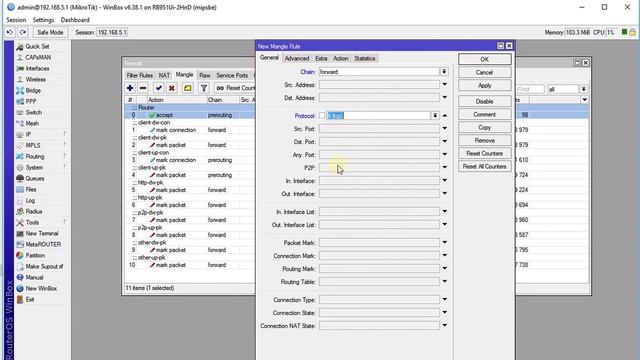This screenshot has width=640, height=360.
Task: Switch to the Action tab
Action: click(x=340, y=59)
